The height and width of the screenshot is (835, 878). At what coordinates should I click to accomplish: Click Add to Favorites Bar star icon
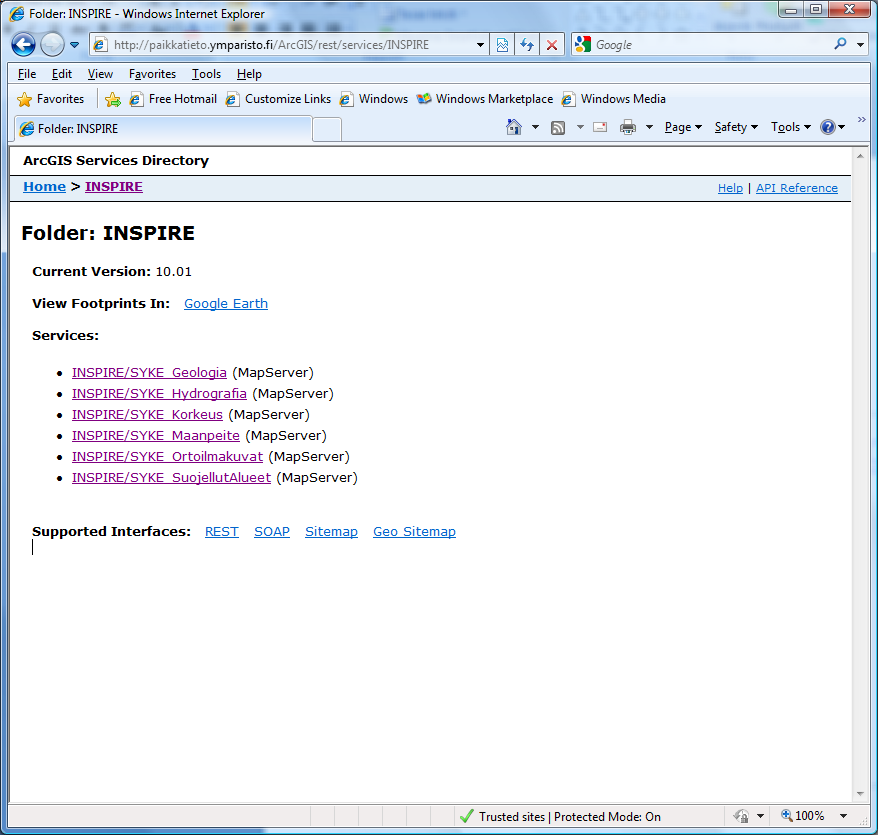tap(113, 99)
